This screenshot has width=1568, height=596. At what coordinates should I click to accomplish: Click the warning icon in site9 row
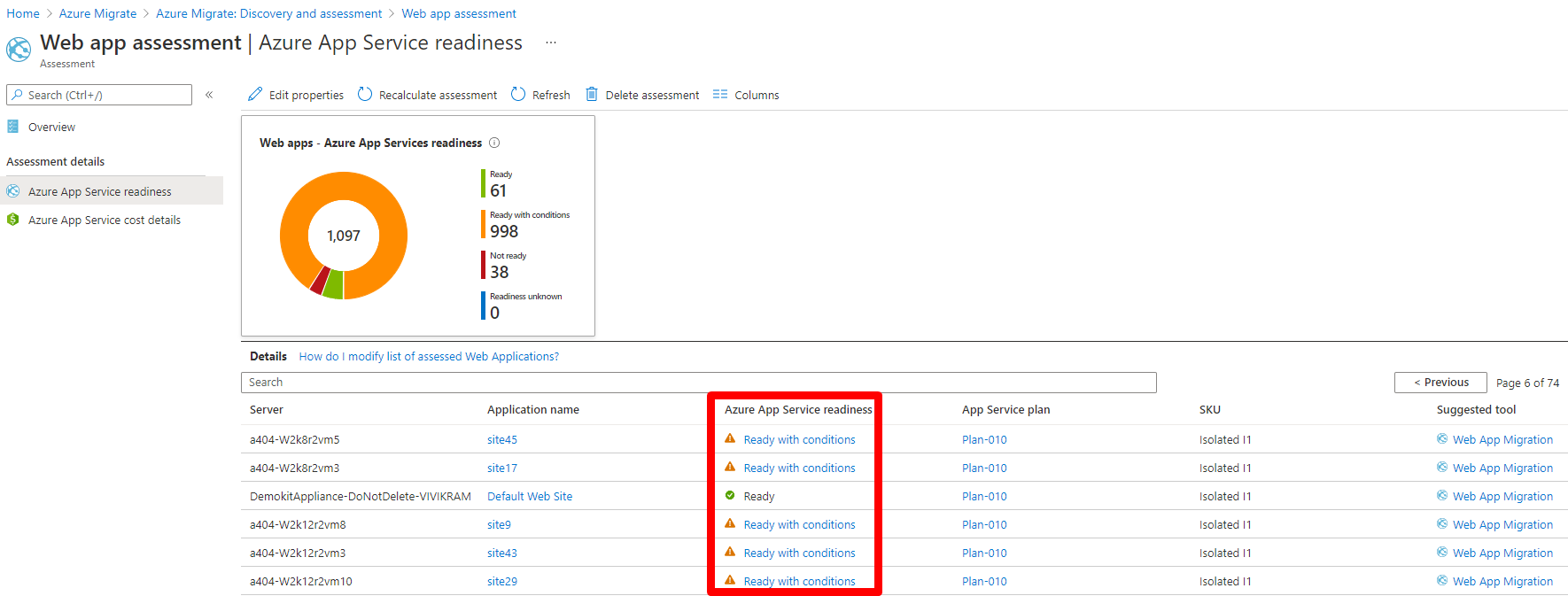(730, 523)
